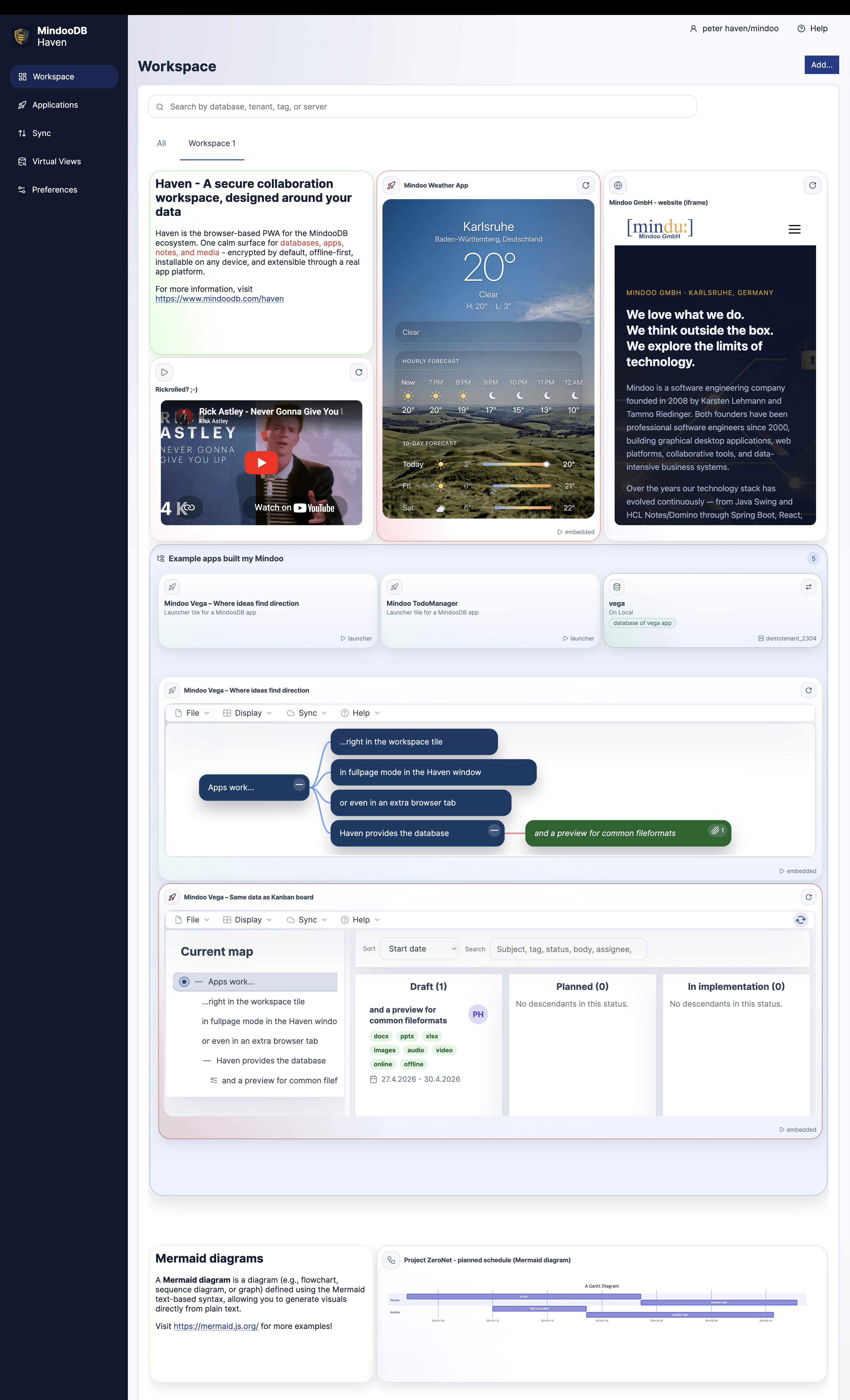Click the Example apps group folder icon
The image size is (850, 1400).
(x=161, y=559)
